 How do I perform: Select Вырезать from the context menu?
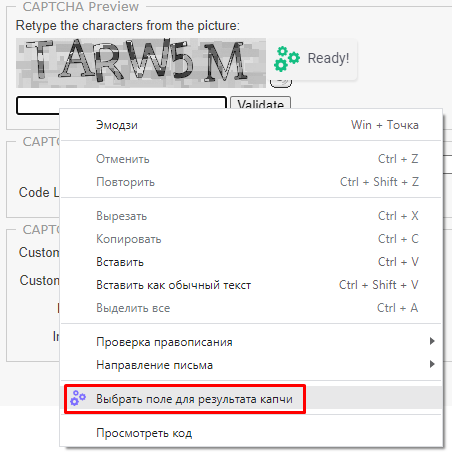pos(251,216)
